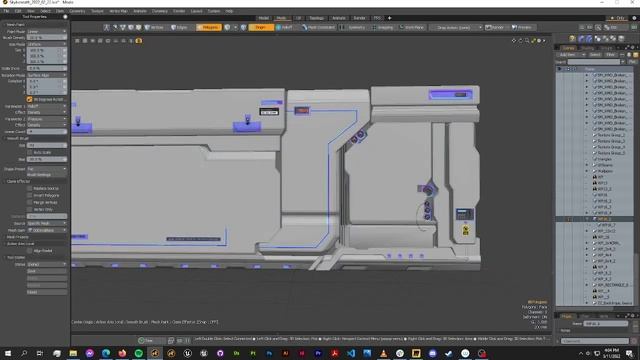
Task: Click the Brush Settings button
Action: click(x=47, y=175)
